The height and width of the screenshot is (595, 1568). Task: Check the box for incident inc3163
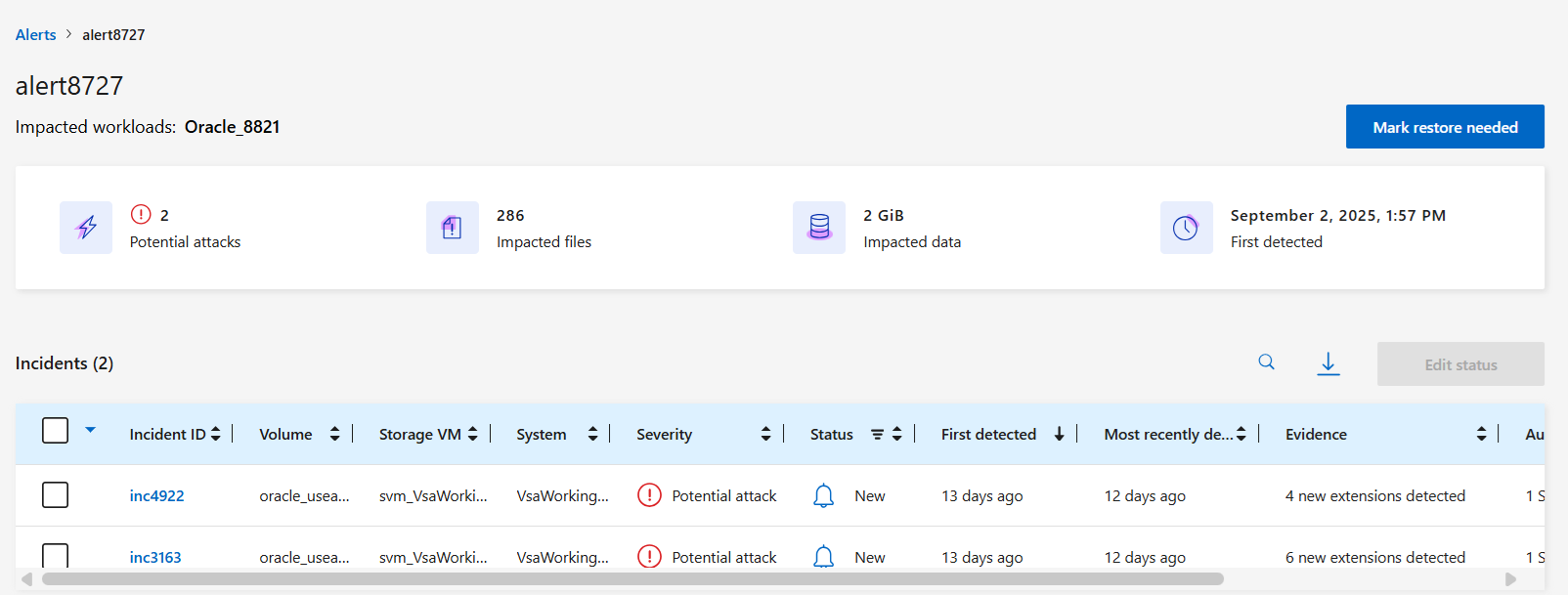(x=56, y=555)
